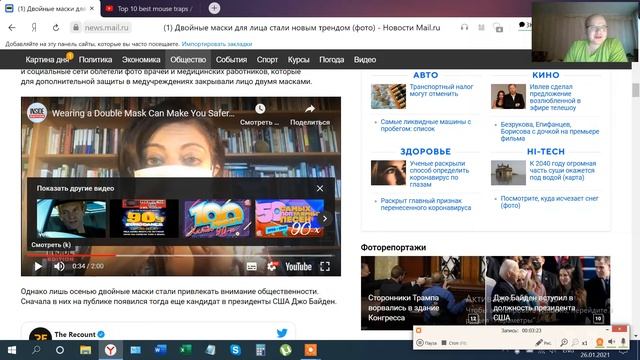
Task: Open the 'АВТО' category heading
Action: tap(425, 75)
